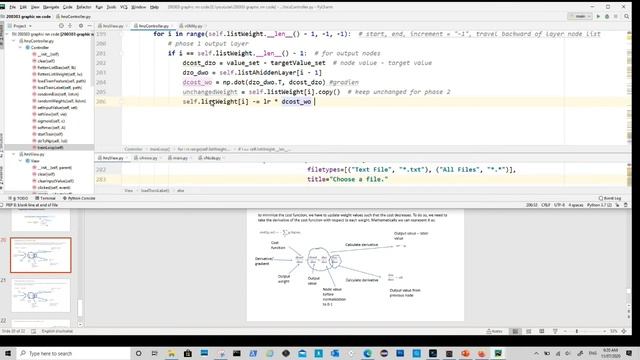640x360 pixels.
Task: Collapse the View class node
Action: pos(21,161)
